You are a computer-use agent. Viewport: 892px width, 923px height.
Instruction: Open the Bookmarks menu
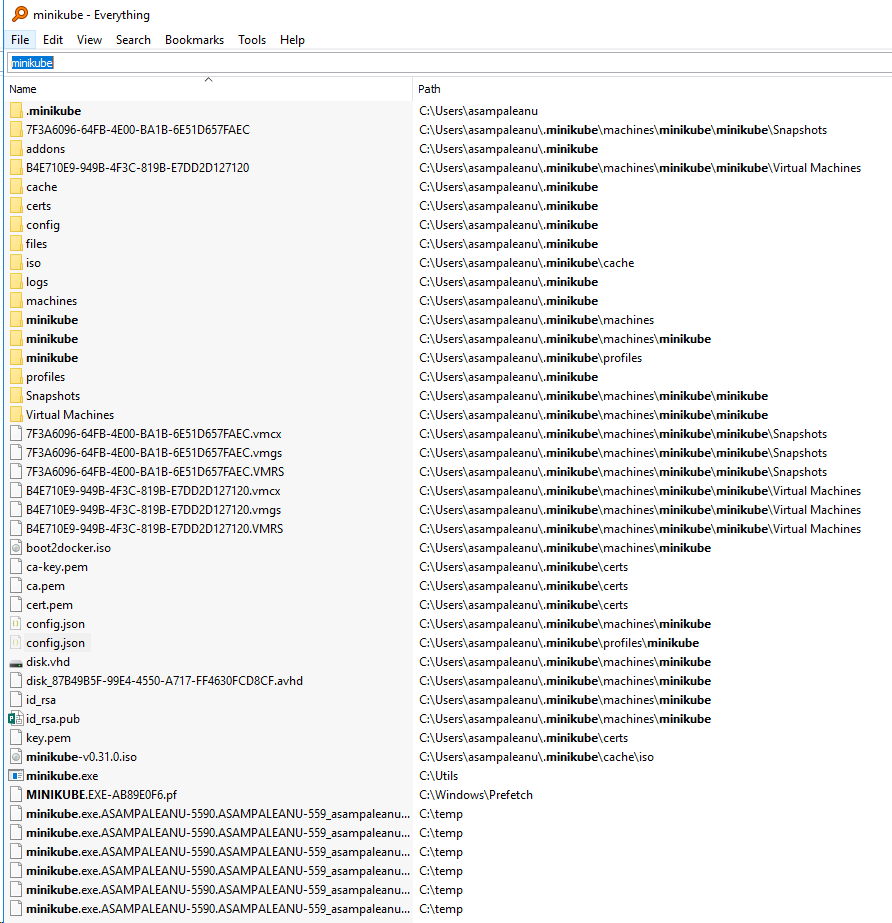tap(194, 39)
